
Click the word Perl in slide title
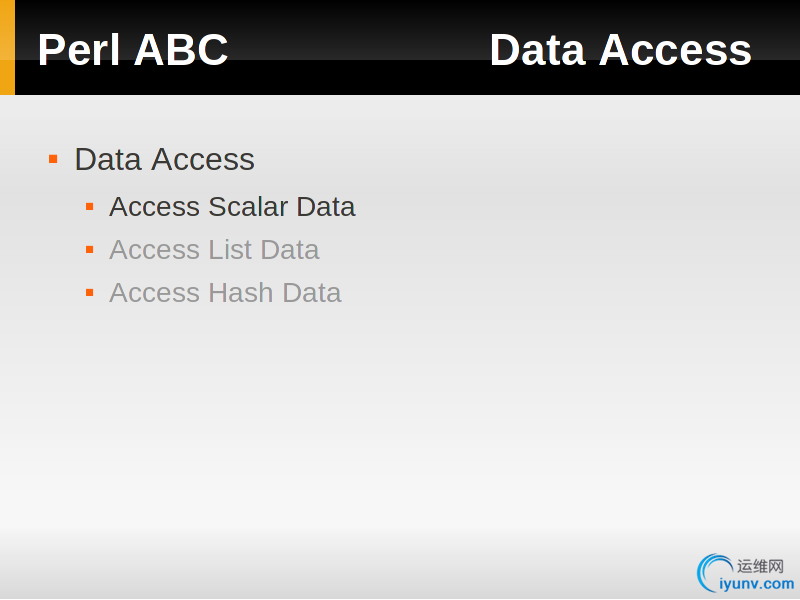pos(79,49)
